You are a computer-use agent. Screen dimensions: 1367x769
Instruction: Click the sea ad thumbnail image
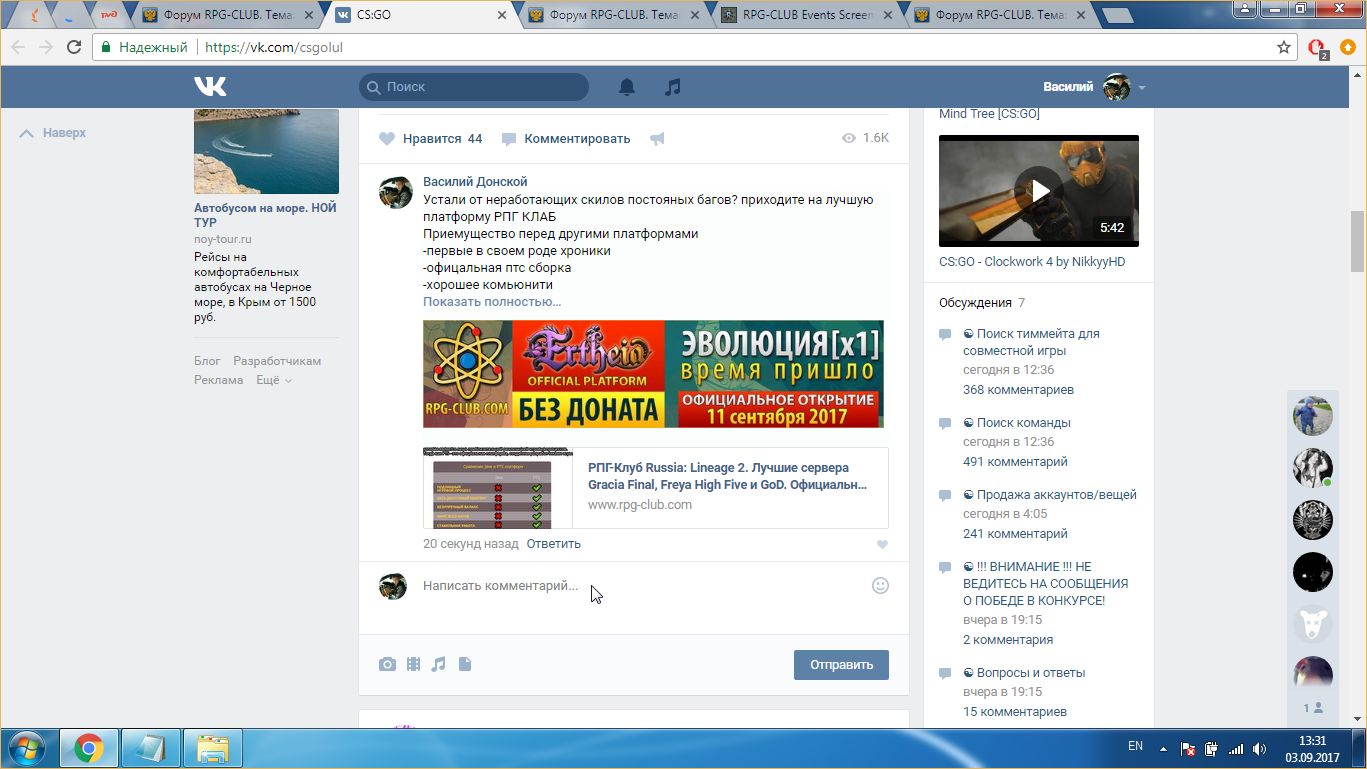(266, 151)
